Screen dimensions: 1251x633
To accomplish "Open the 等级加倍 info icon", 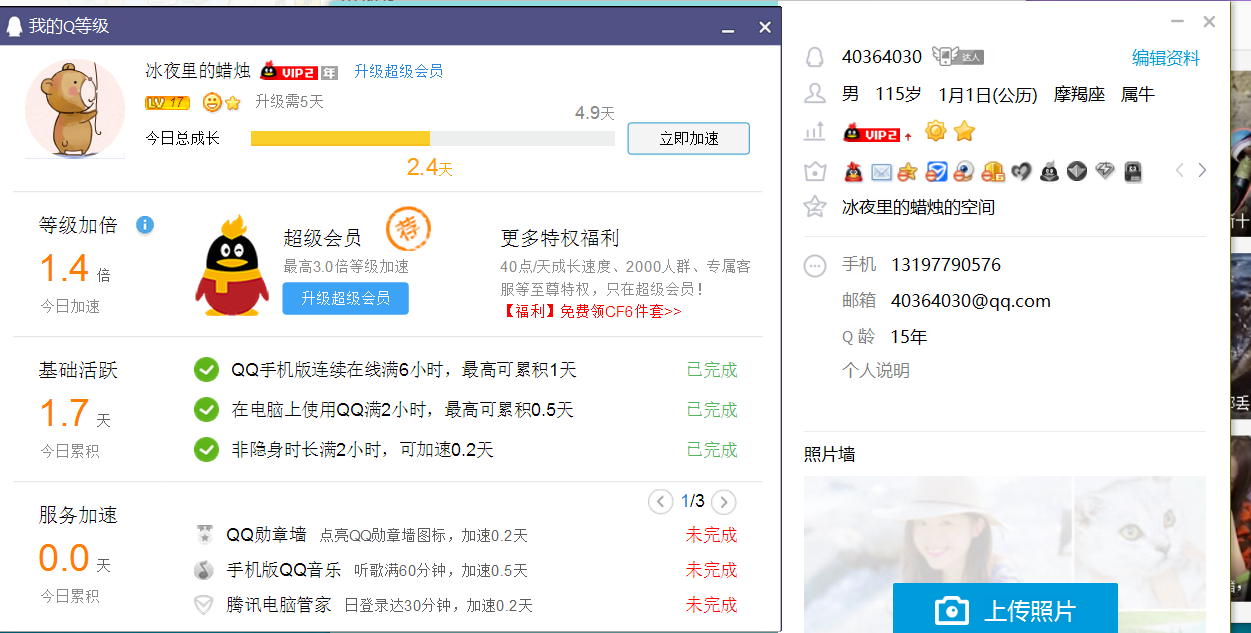I will tap(145, 225).
